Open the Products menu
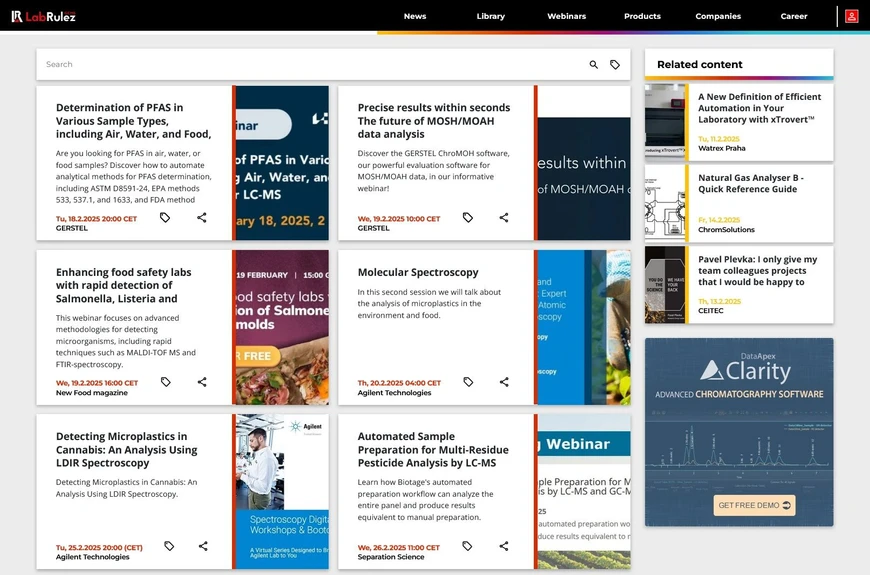This screenshot has height=575, width=870. [642, 16]
